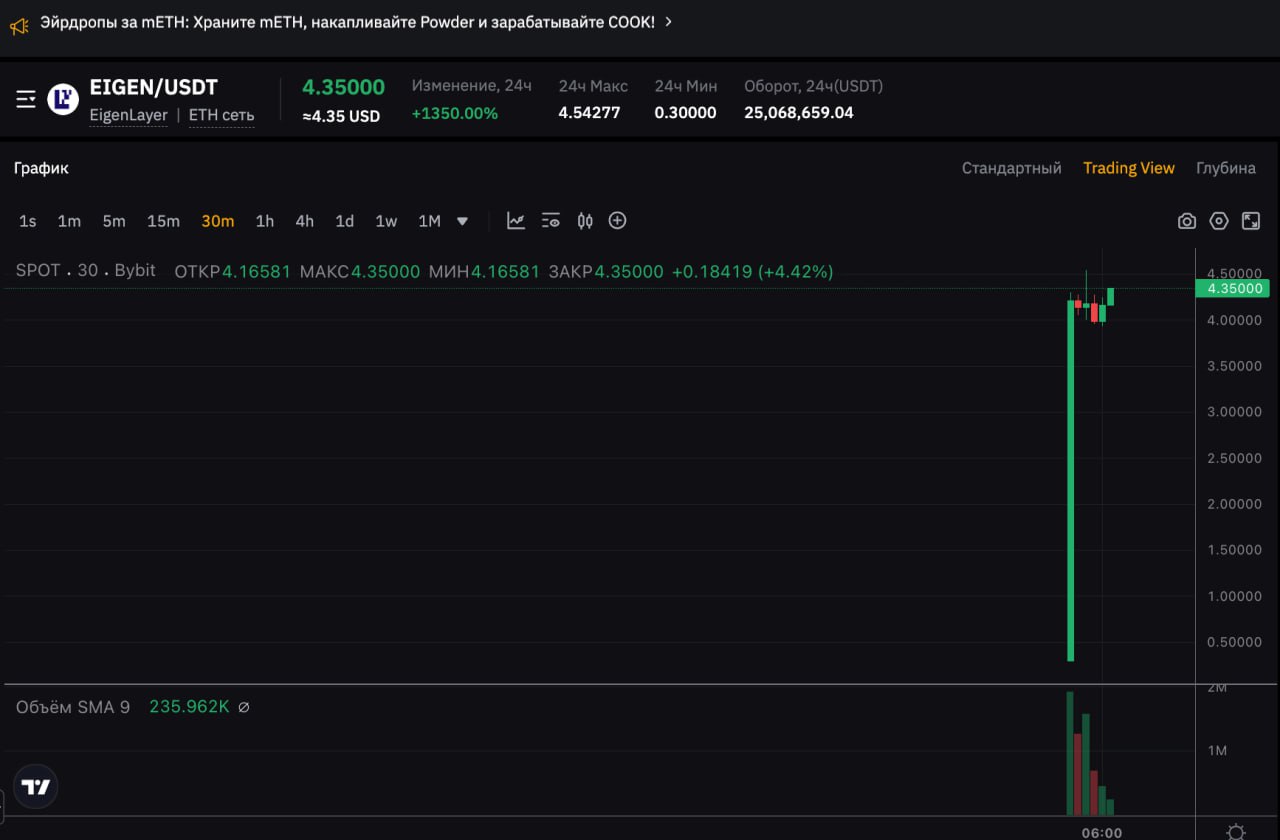
Task: Click the 2.50000 price axis label
Action: coord(1235,458)
